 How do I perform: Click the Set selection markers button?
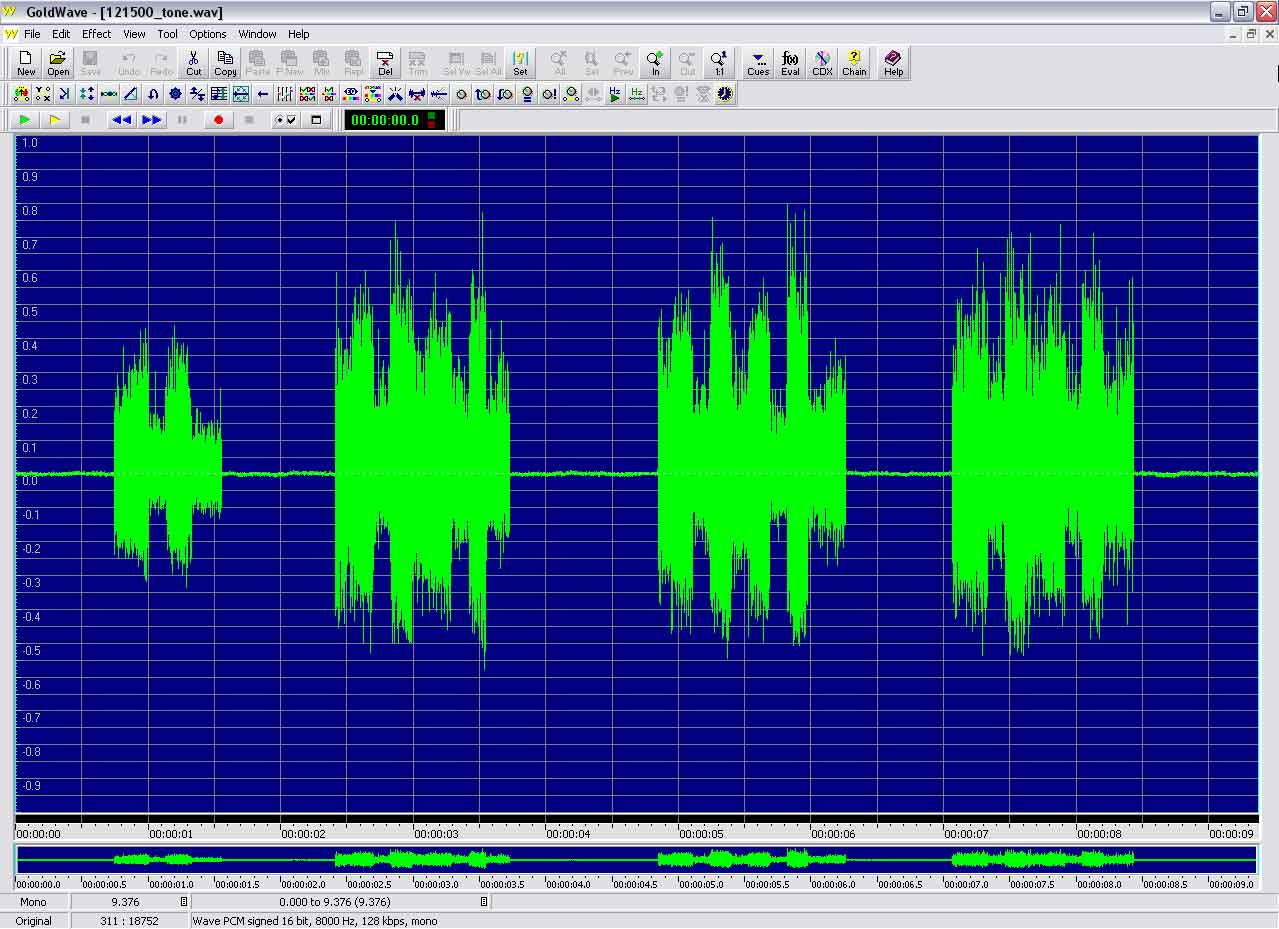(520, 63)
